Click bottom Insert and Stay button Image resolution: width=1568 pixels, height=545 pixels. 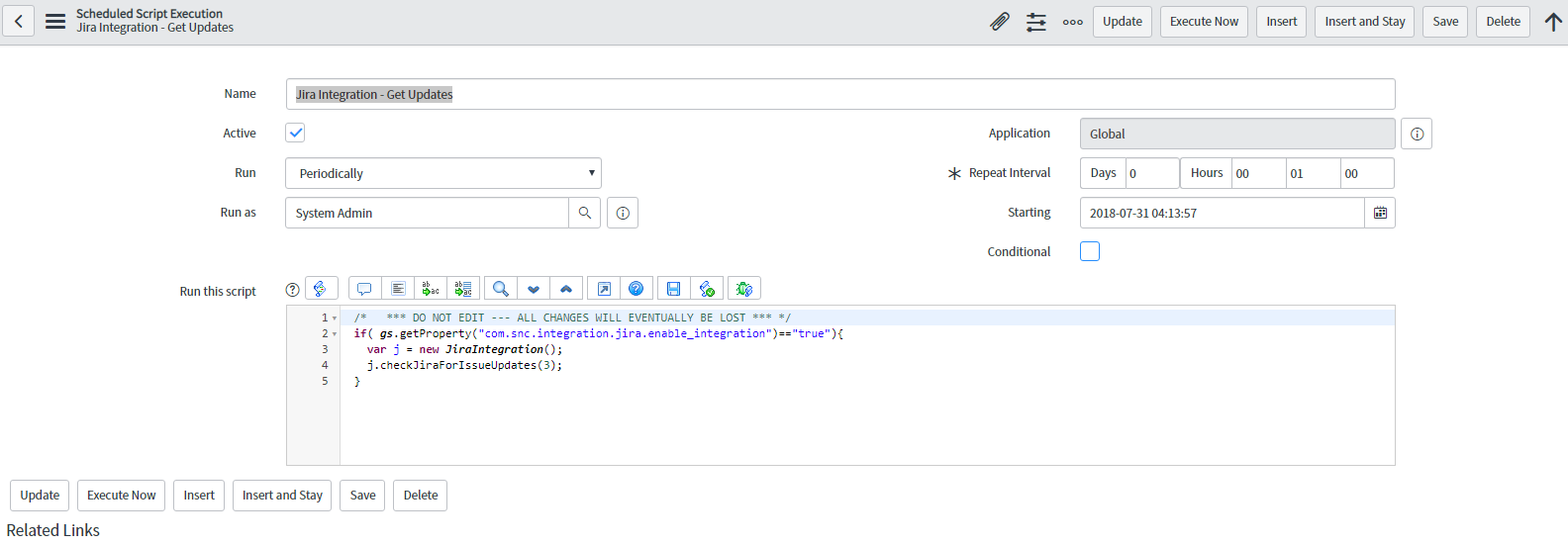[282, 496]
